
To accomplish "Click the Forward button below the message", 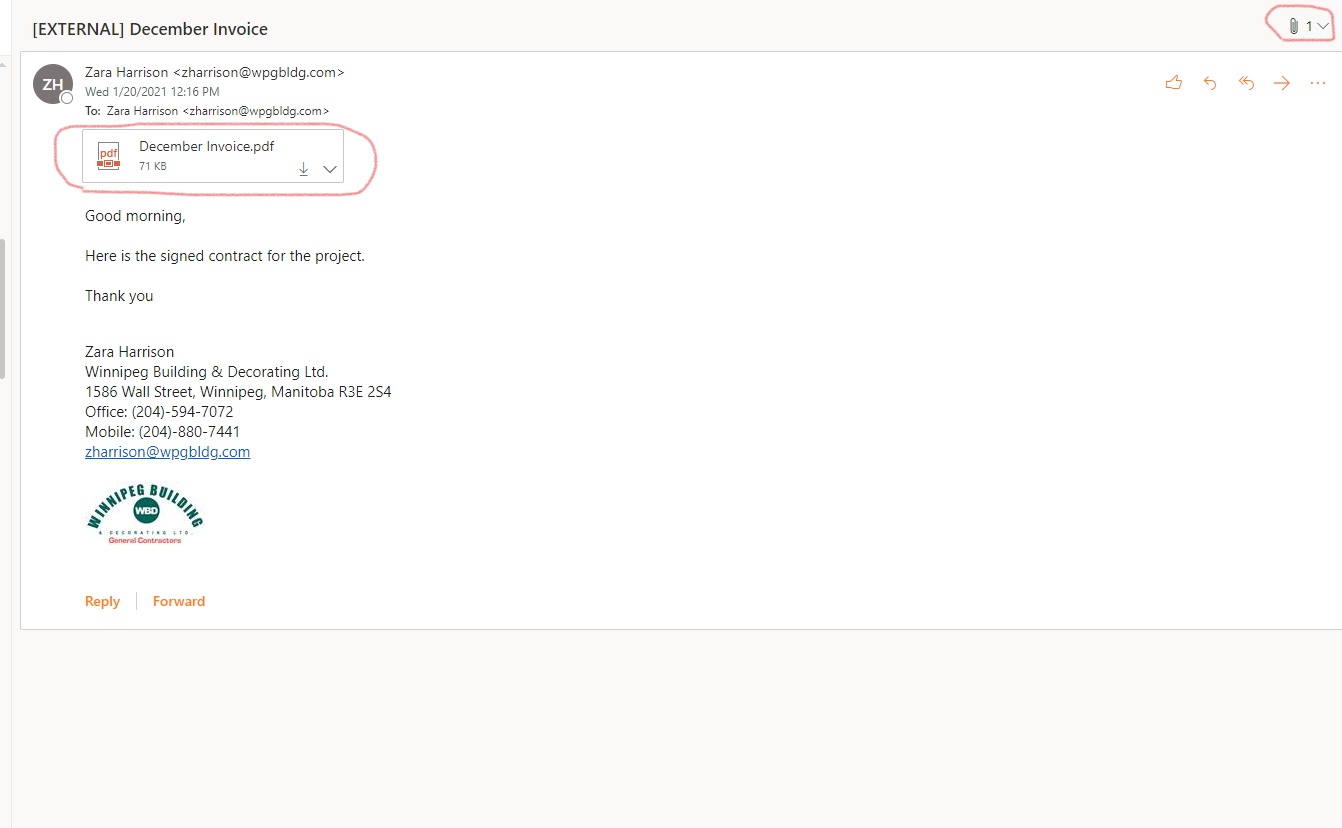I will pyautogui.click(x=179, y=601).
